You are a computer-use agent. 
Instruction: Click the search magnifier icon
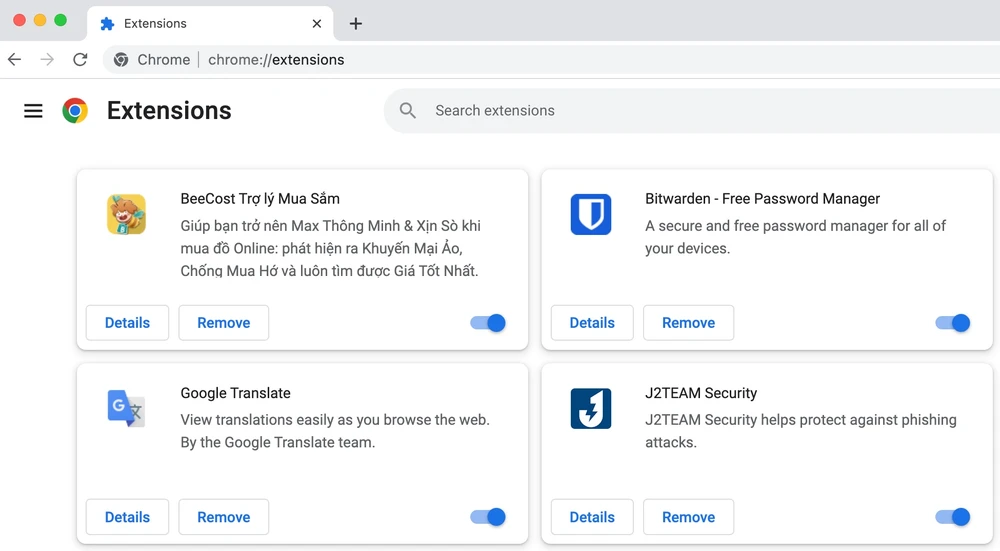coord(408,111)
